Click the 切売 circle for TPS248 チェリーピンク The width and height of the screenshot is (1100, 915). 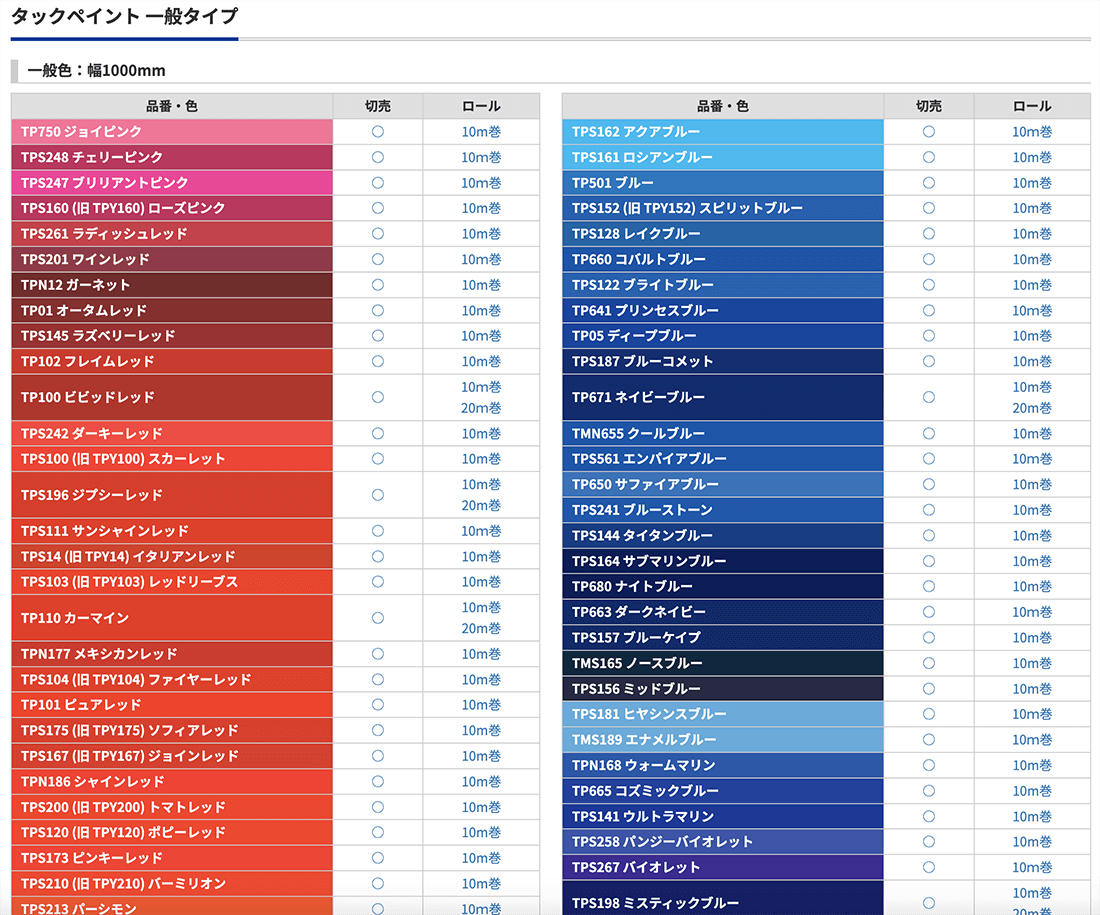(378, 157)
